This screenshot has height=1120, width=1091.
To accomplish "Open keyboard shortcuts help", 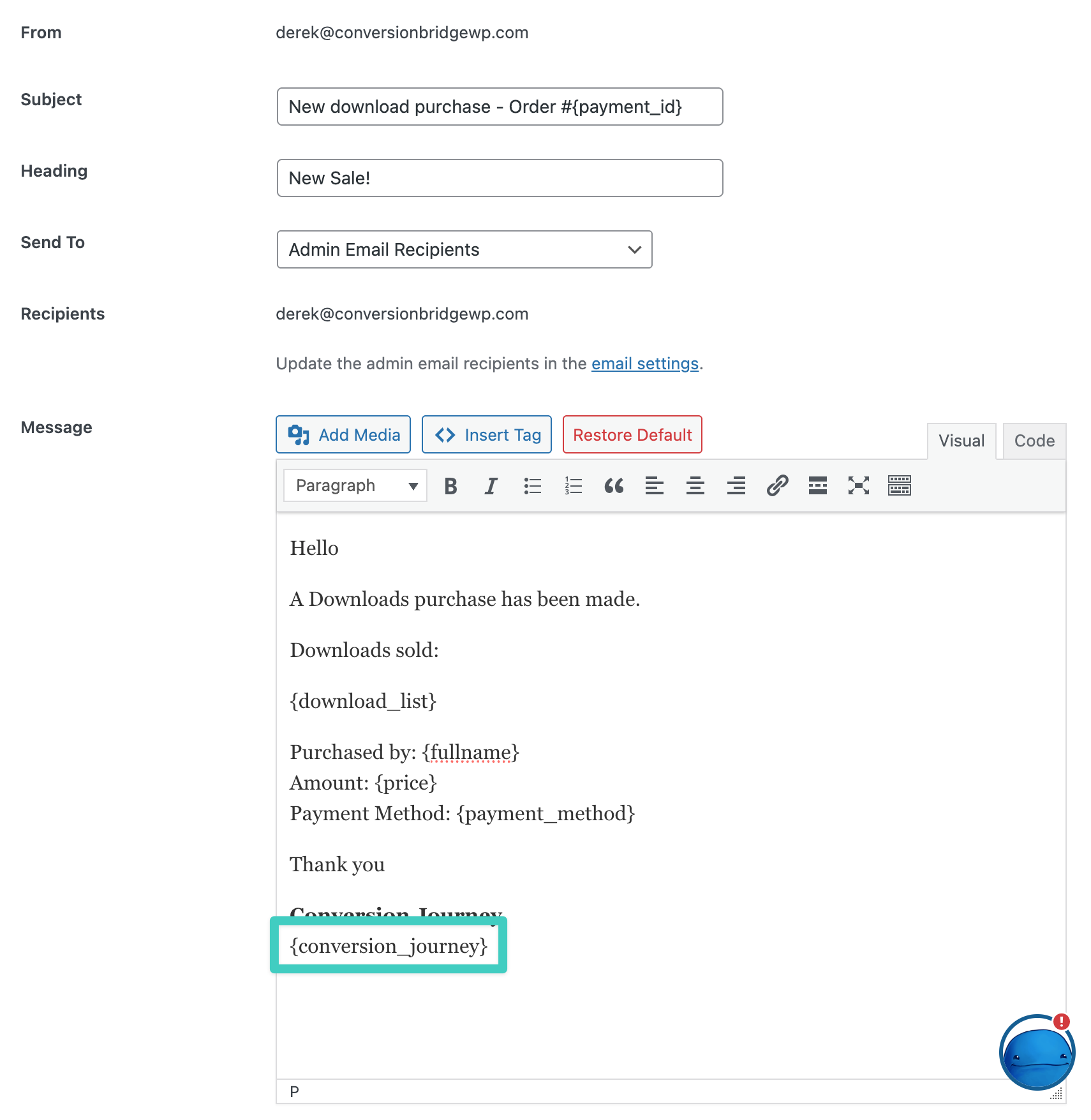I will pos(899,485).
